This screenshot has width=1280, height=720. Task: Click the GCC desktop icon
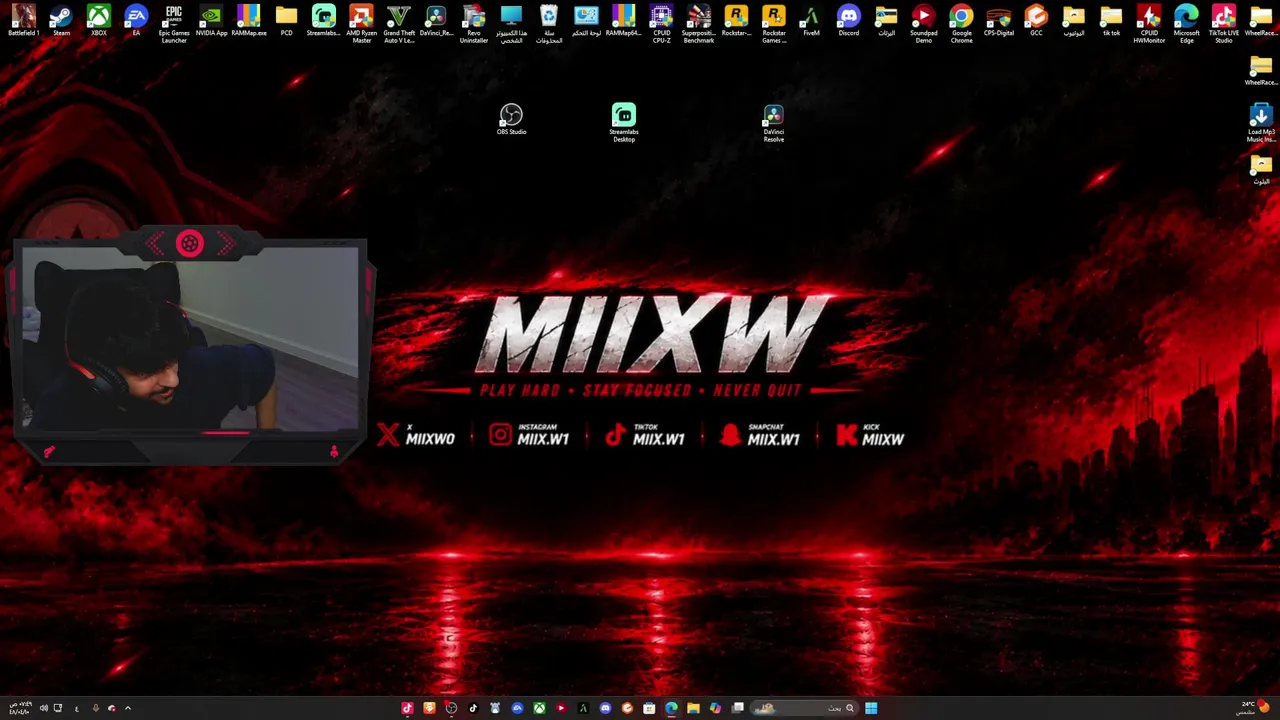pyautogui.click(x=1036, y=21)
